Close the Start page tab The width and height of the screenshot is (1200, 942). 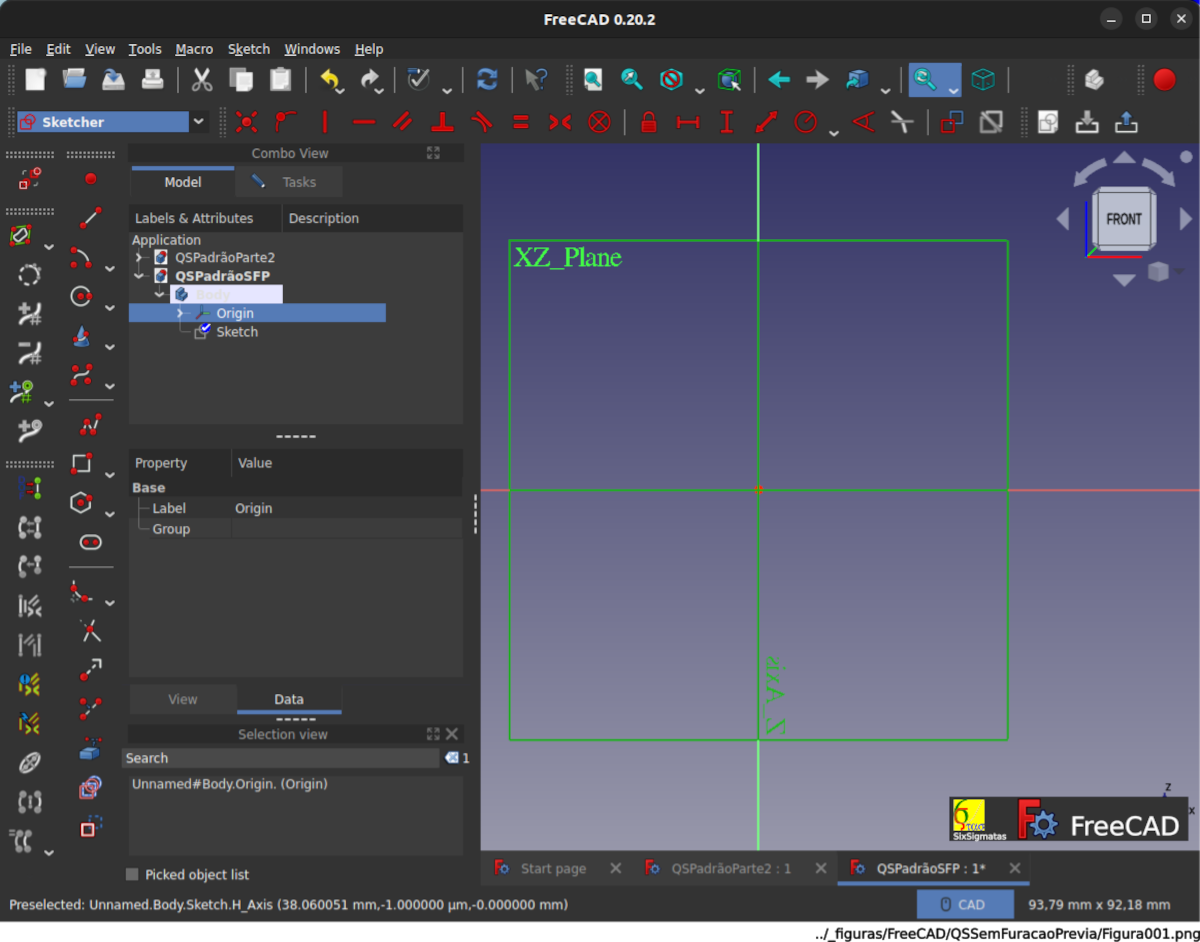point(616,868)
